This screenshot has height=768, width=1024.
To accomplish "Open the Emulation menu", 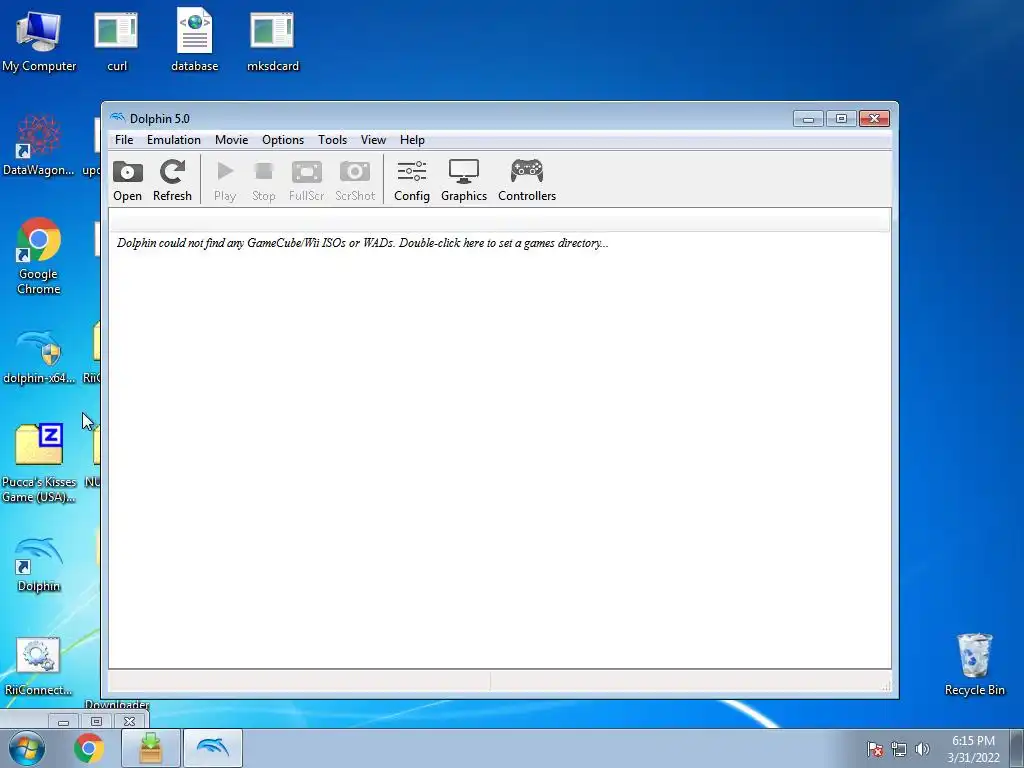I will click(174, 140).
